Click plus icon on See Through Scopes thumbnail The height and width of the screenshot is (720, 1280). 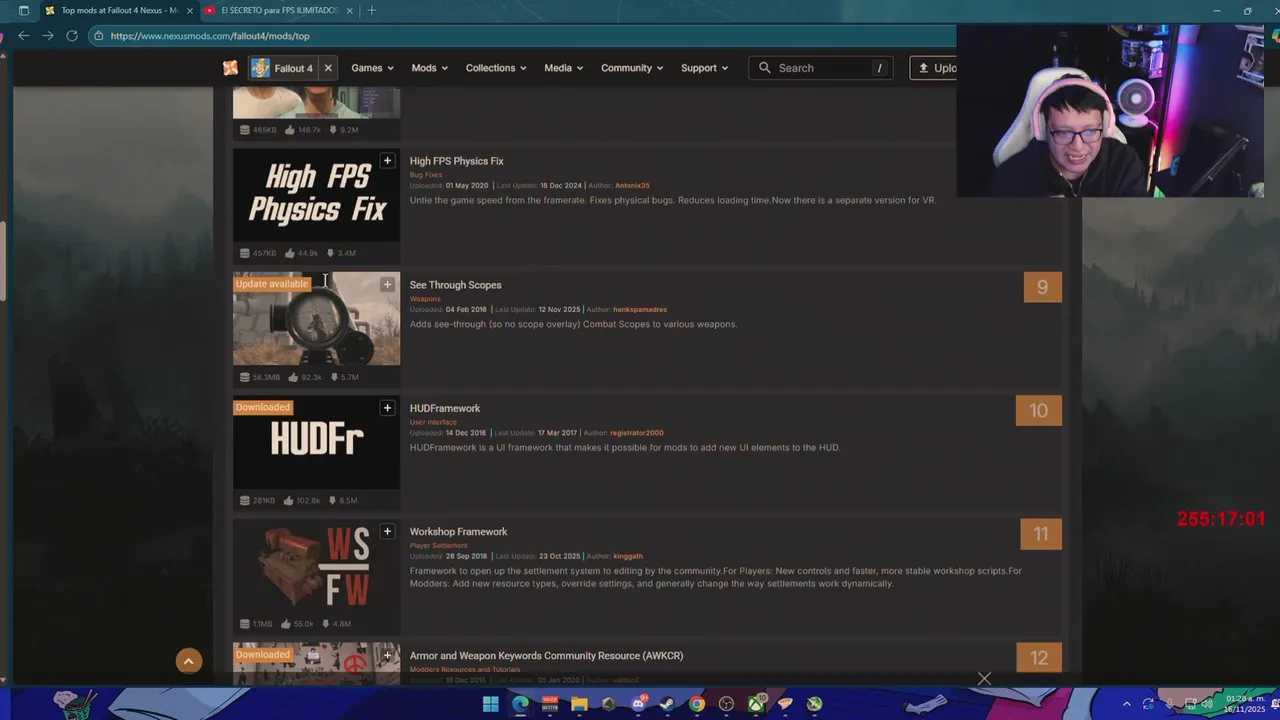387,285
